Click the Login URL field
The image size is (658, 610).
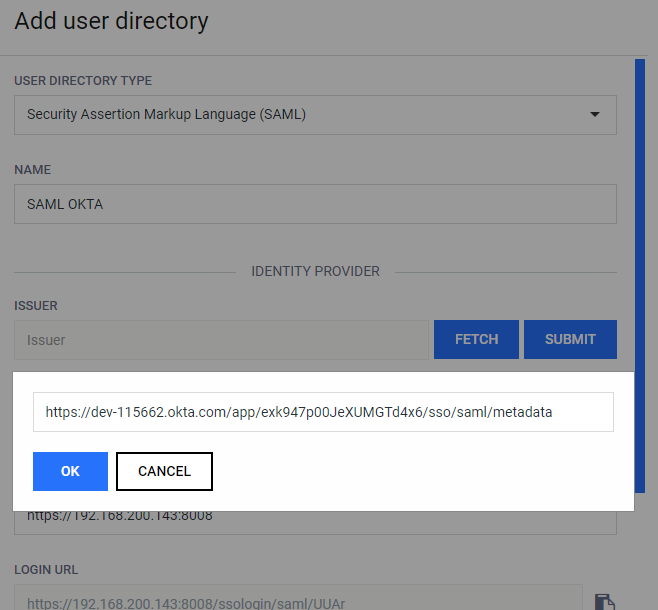pyautogui.click(x=298, y=597)
